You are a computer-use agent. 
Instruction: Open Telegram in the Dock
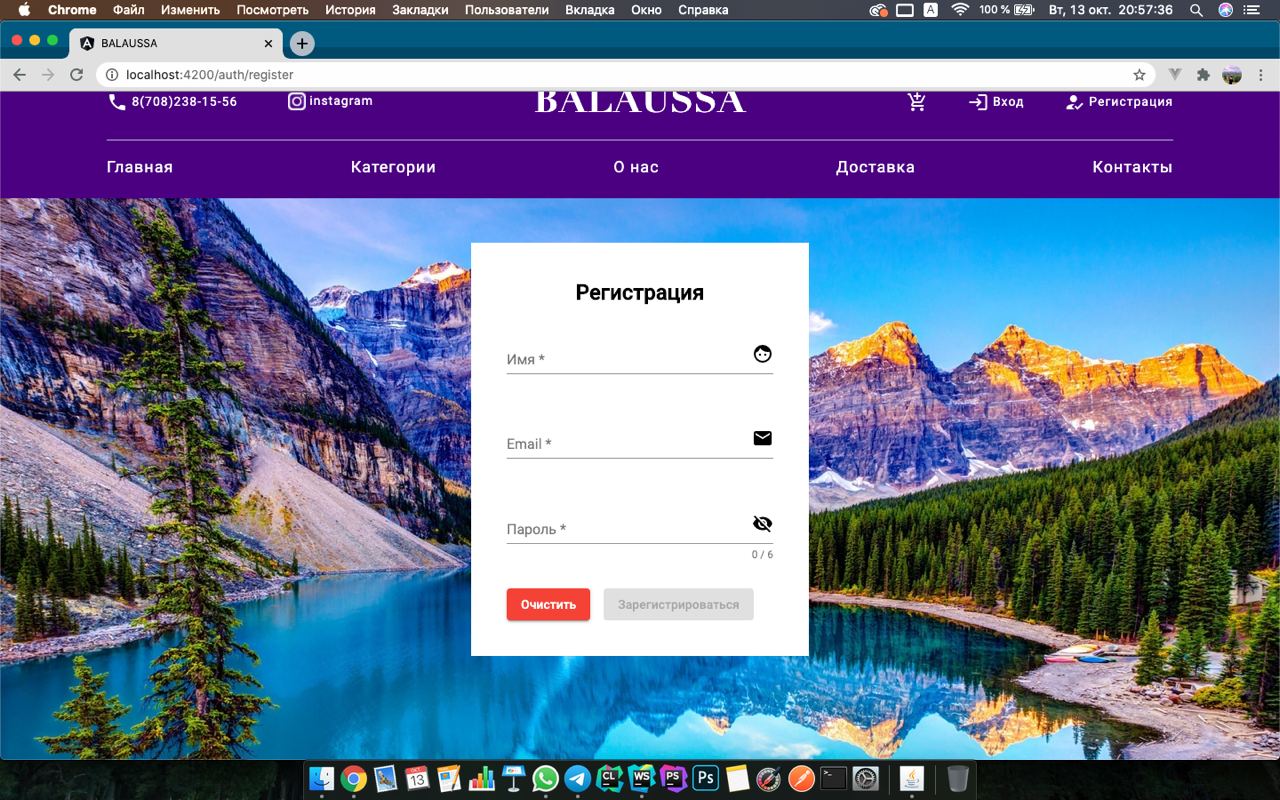(x=577, y=778)
